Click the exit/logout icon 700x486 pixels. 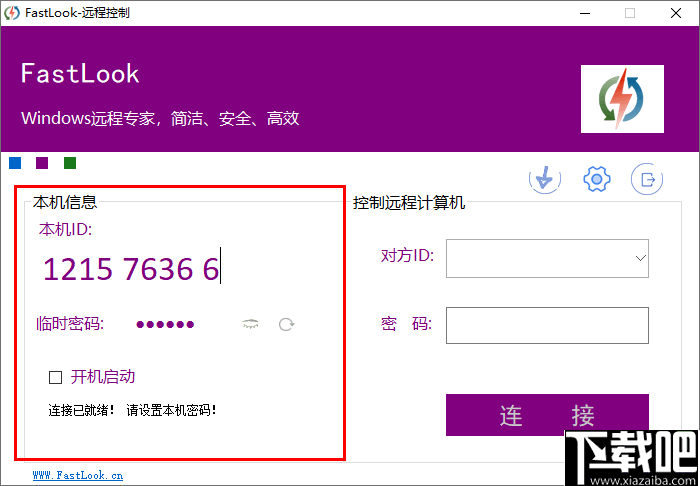pyautogui.click(x=647, y=179)
